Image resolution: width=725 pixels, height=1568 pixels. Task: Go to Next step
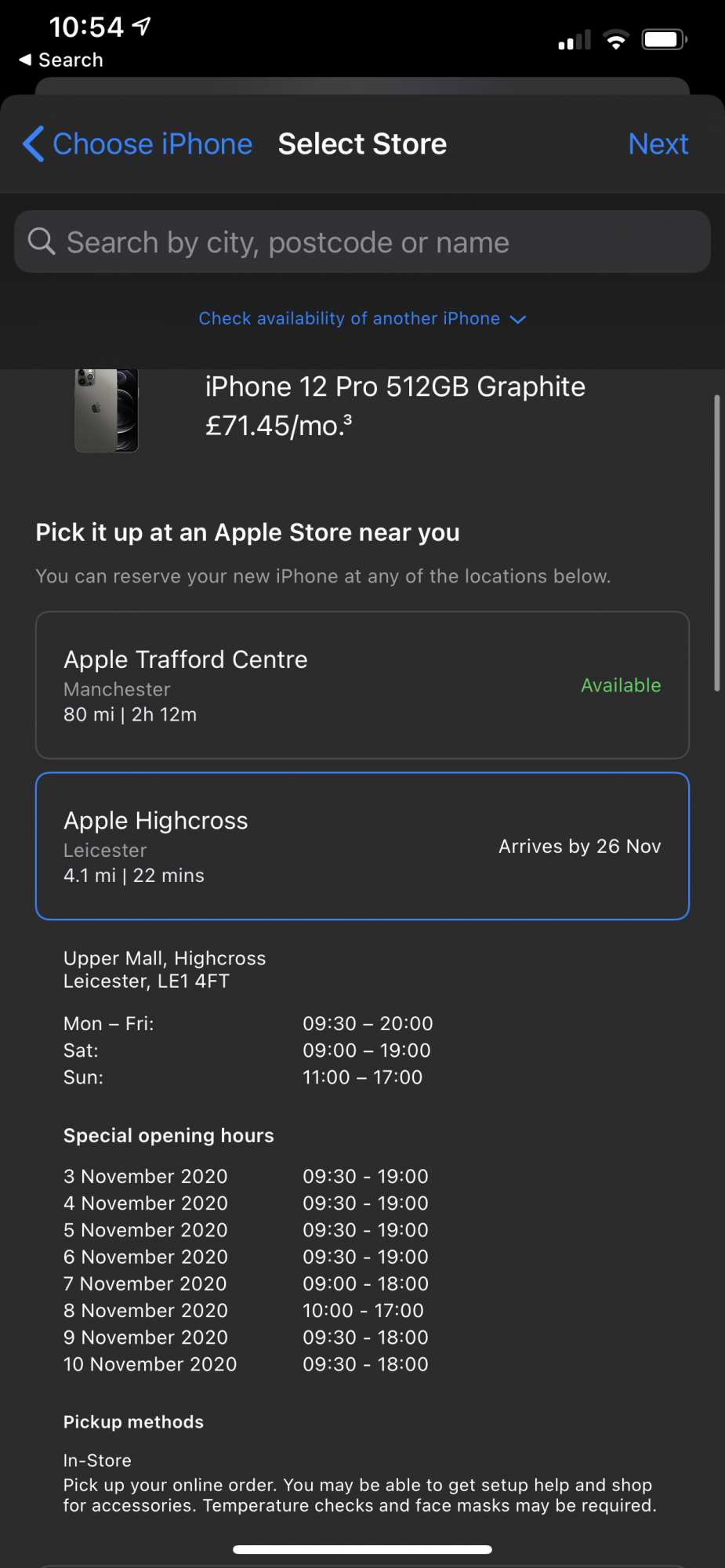tap(658, 144)
